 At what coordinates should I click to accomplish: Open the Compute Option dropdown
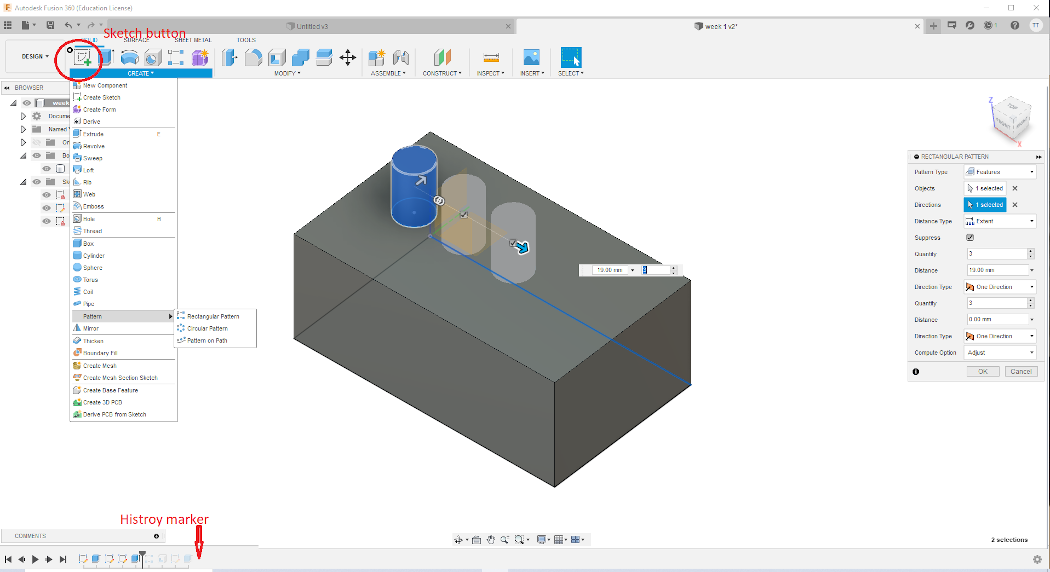click(x=1000, y=352)
